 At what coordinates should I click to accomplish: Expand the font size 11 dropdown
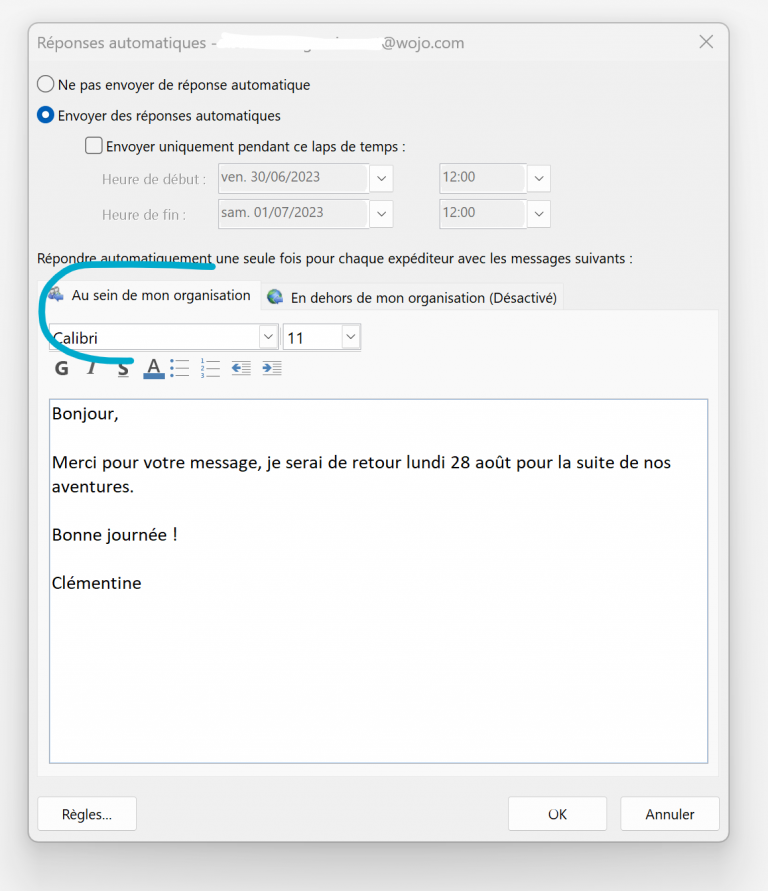click(x=350, y=337)
